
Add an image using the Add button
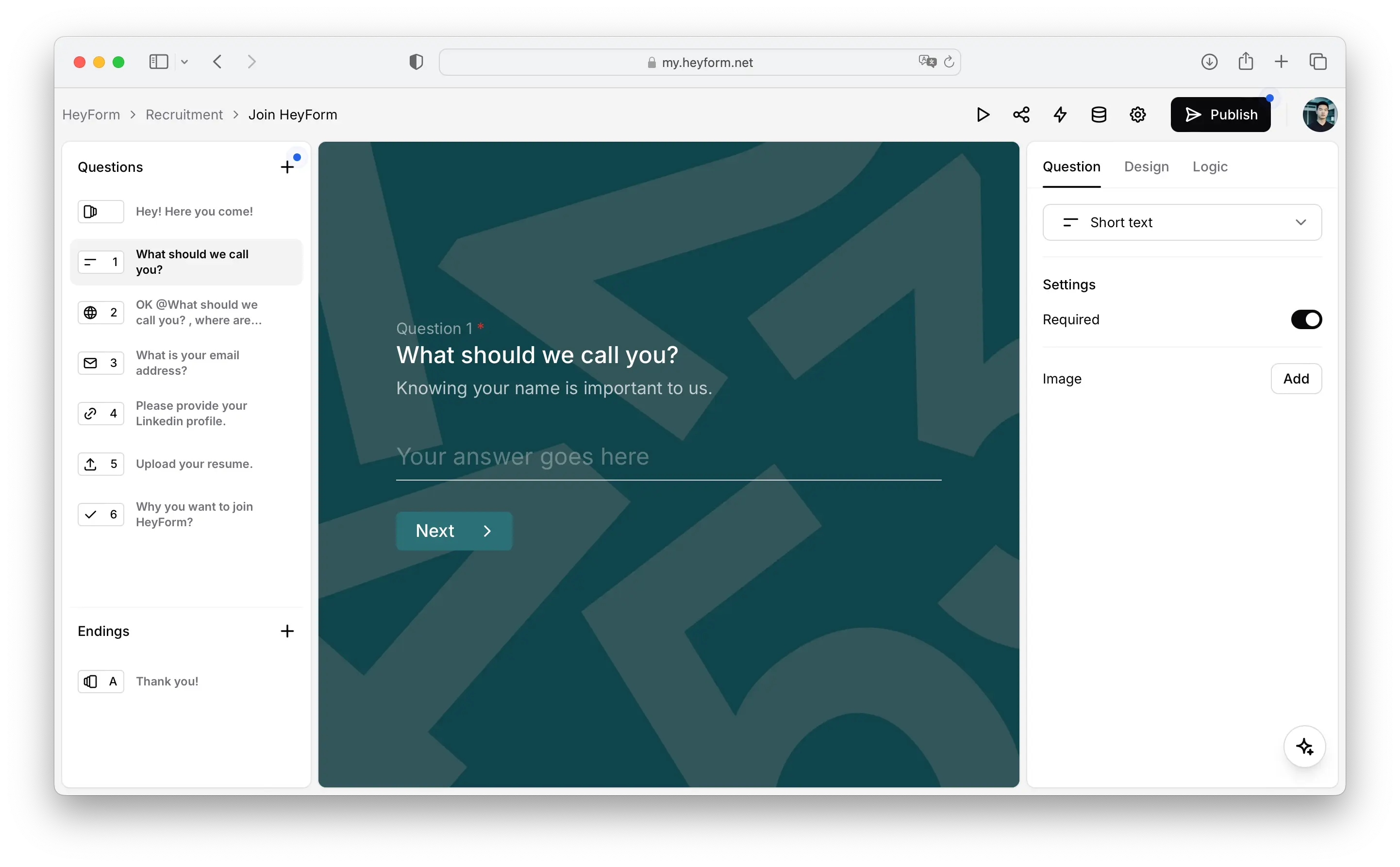tap(1296, 379)
